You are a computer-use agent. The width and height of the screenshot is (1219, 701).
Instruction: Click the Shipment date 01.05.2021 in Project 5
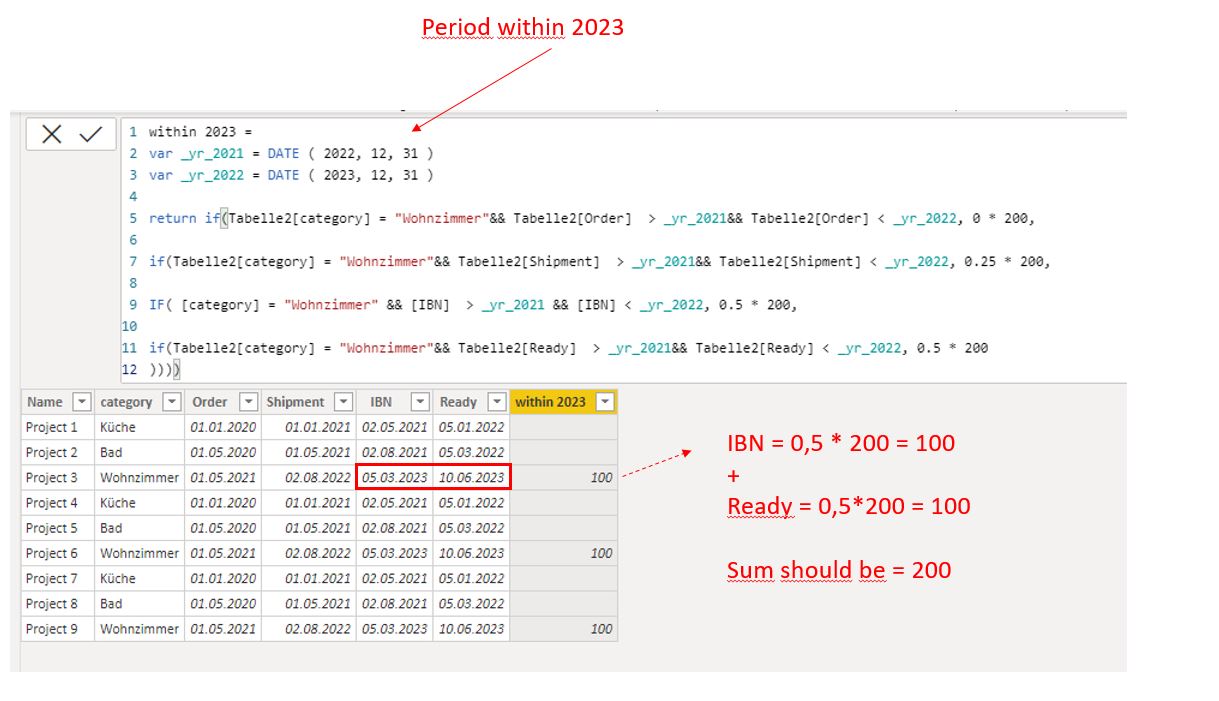coord(309,528)
